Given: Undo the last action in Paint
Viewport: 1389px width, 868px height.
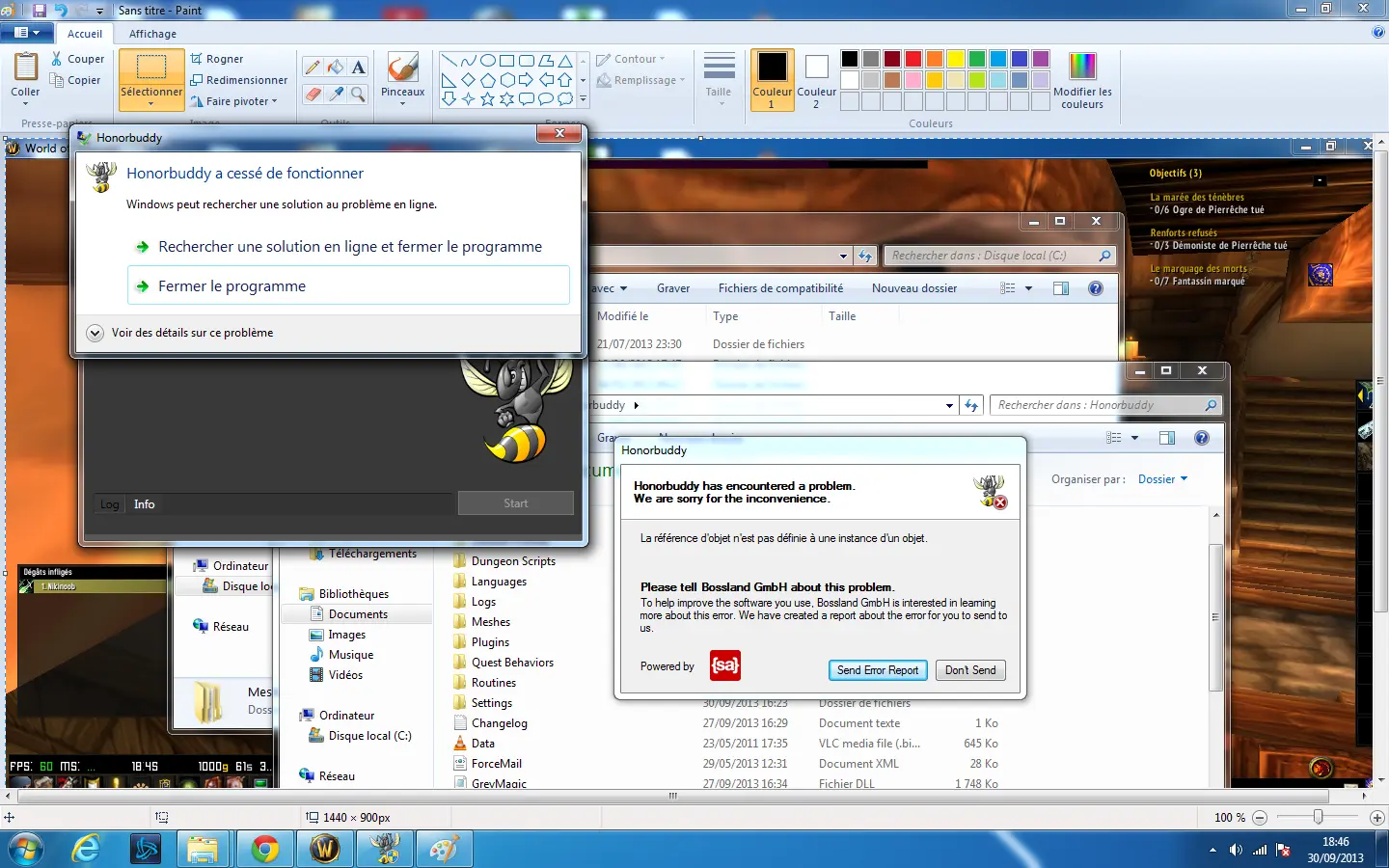Looking at the screenshot, I should point(61,10).
